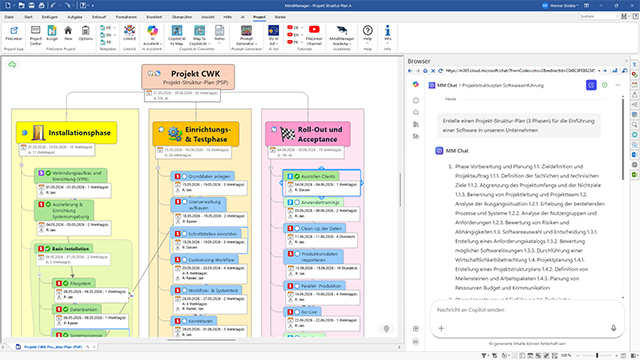Open the EN template button
The image size is (640, 360).
tap(106, 35)
